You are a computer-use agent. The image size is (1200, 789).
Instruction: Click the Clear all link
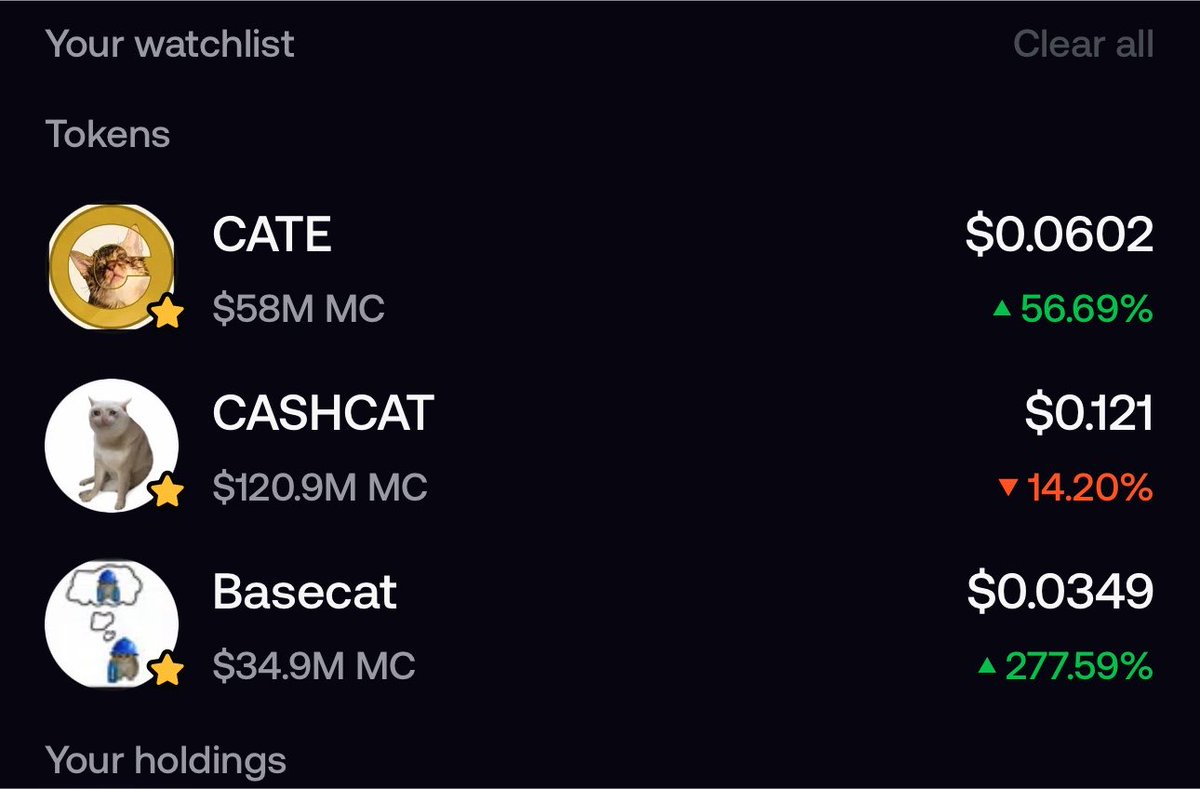tap(1083, 44)
